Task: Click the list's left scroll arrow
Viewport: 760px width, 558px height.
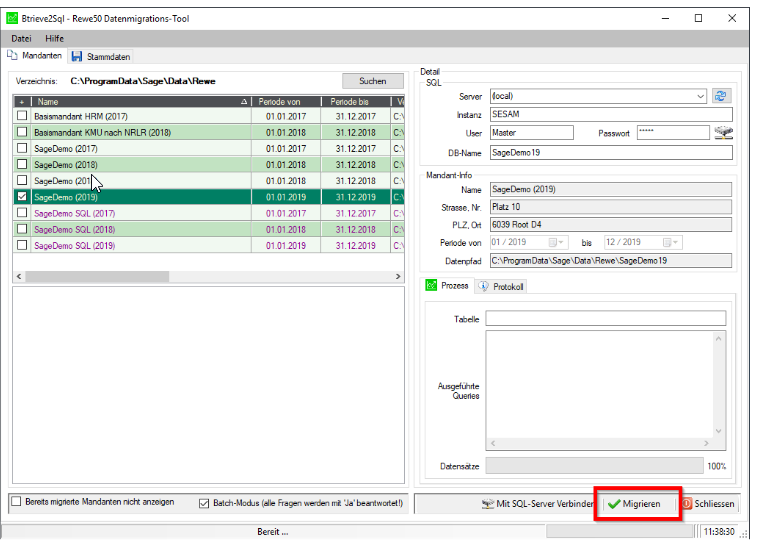Action: click(x=19, y=276)
